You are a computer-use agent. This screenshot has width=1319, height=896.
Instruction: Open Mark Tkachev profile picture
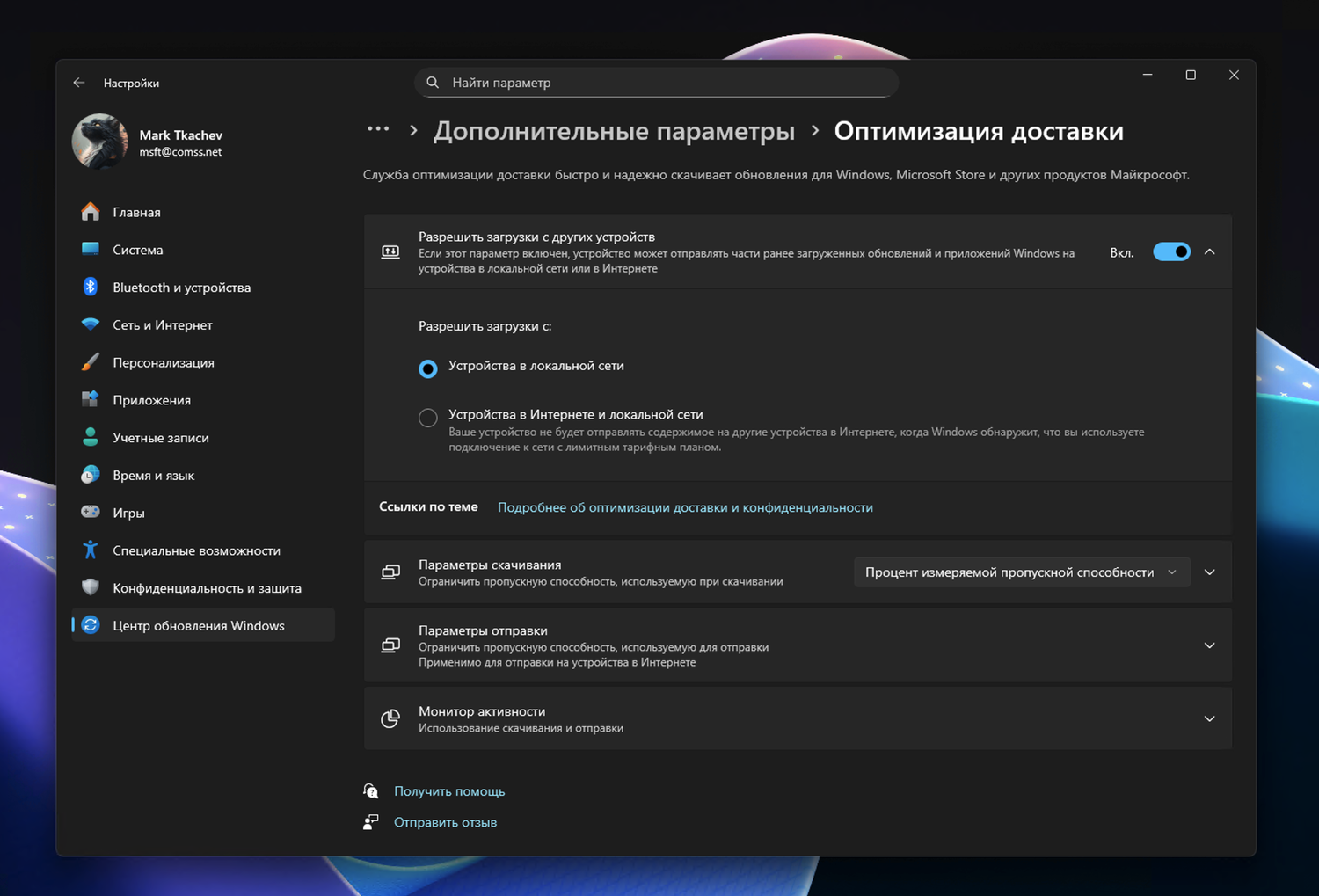coord(99,142)
